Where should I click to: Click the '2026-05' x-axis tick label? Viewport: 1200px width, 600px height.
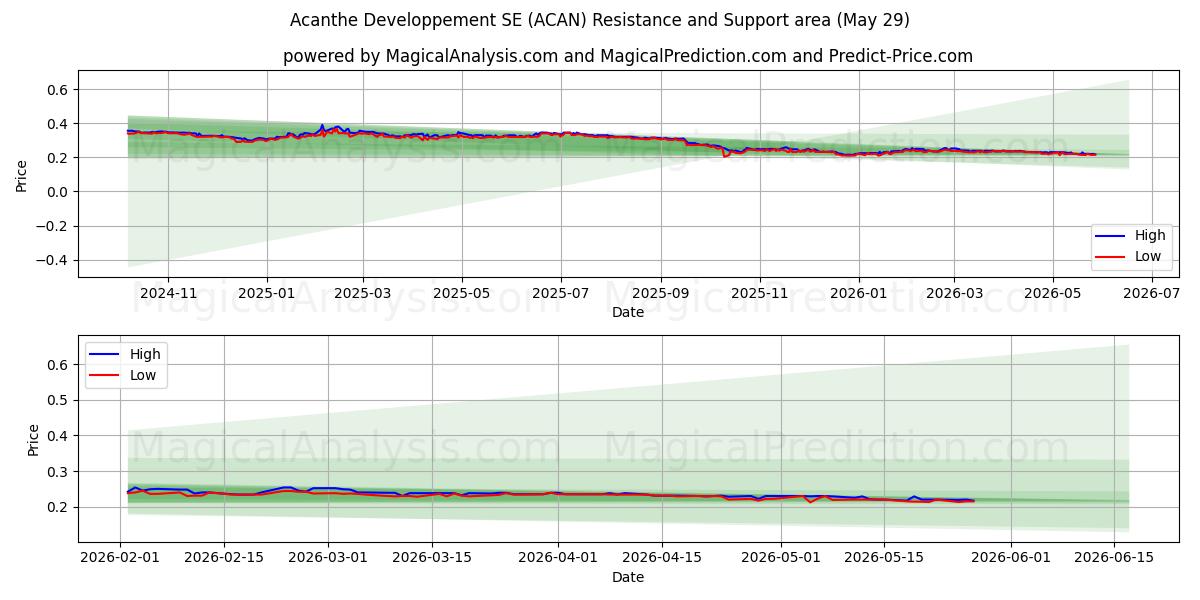point(1052,293)
